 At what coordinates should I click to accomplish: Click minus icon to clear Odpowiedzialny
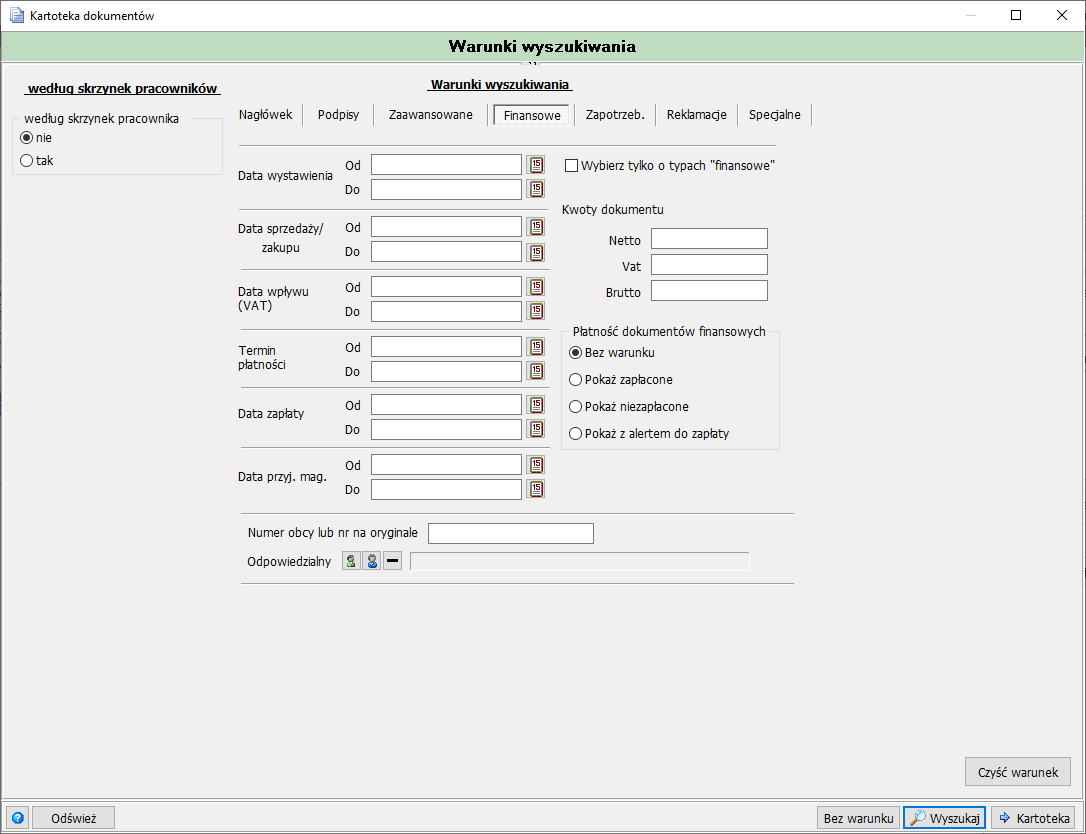pos(392,561)
